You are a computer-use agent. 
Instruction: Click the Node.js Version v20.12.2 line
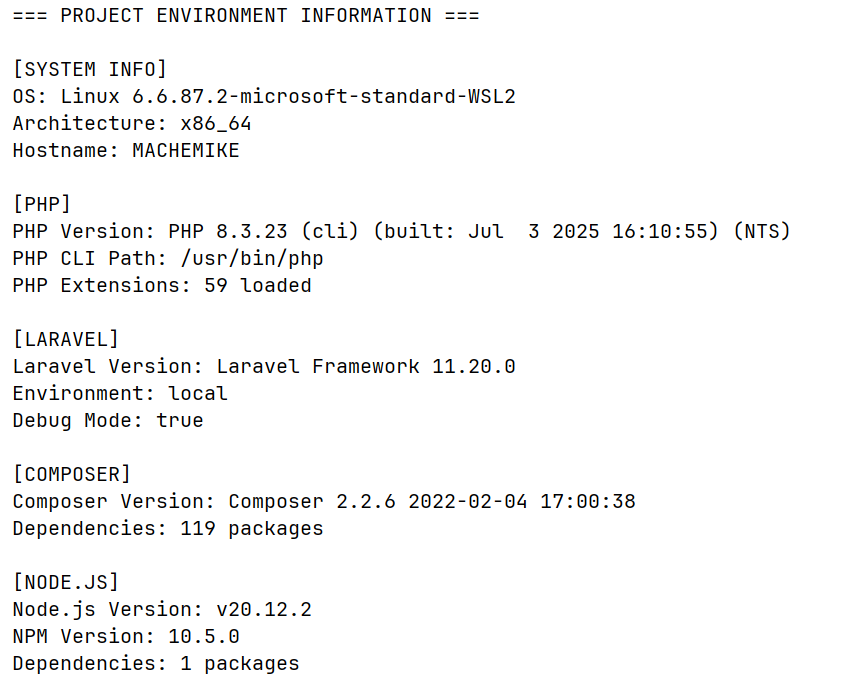162,609
